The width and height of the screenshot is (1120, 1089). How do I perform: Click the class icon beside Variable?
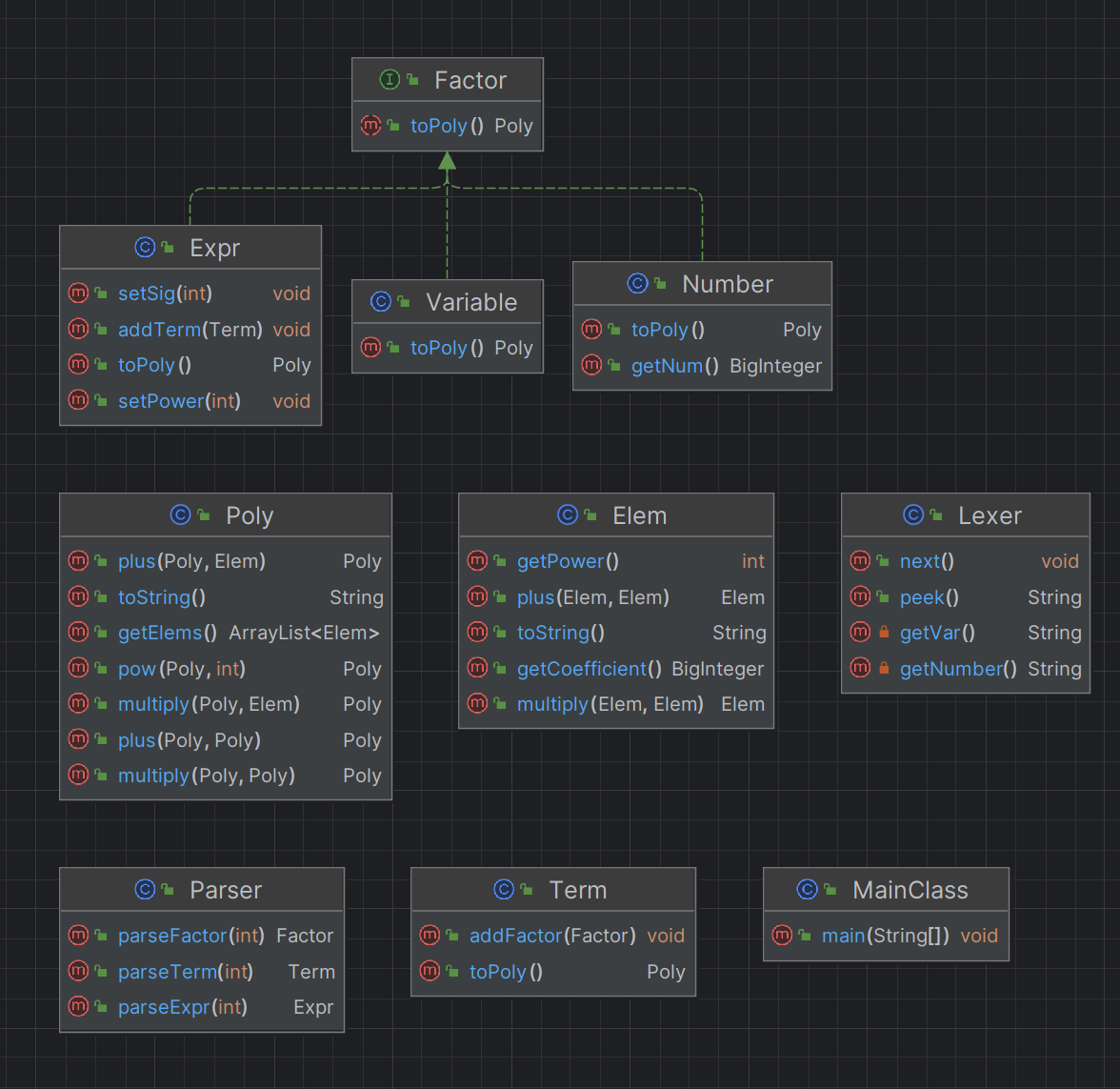pyautogui.click(x=381, y=301)
